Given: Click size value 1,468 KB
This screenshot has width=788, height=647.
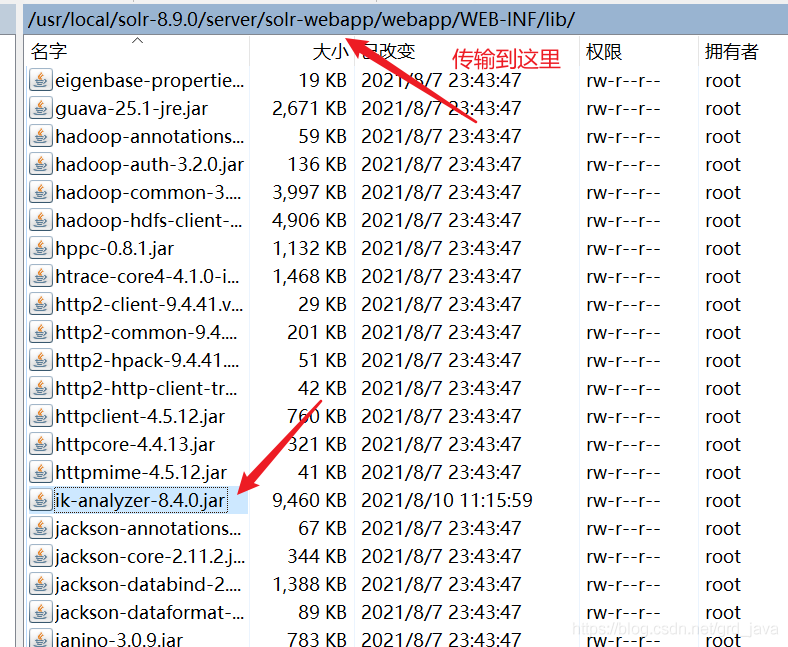Looking at the screenshot, I should [x=310, y=277].
